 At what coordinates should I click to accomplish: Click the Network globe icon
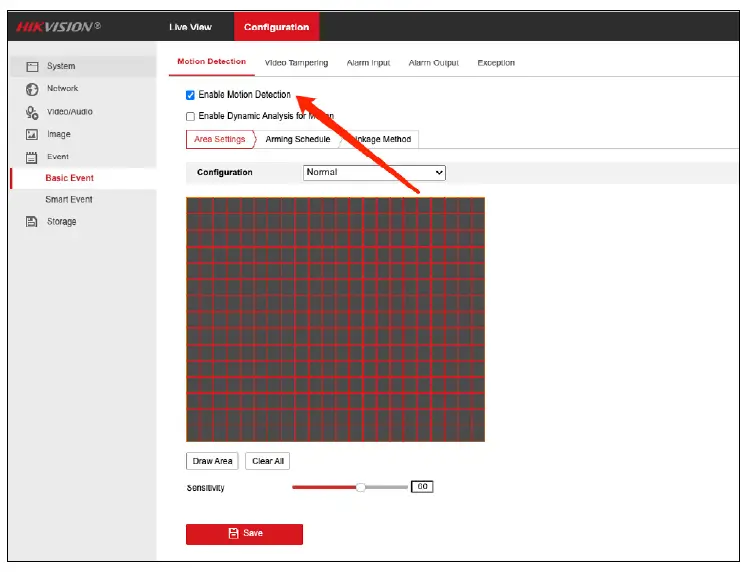32,89
